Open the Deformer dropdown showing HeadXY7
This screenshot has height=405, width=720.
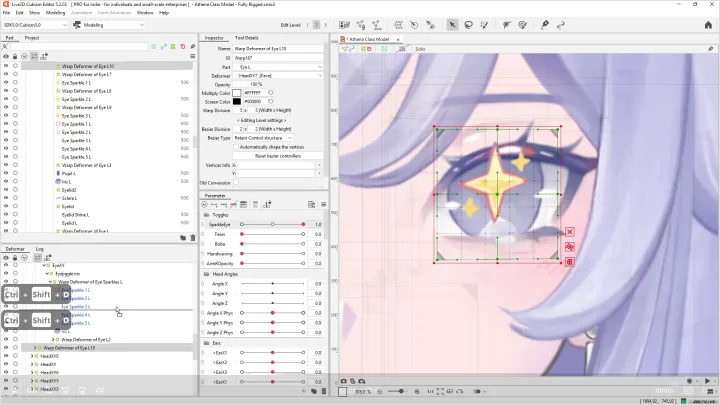click(278, 75)
